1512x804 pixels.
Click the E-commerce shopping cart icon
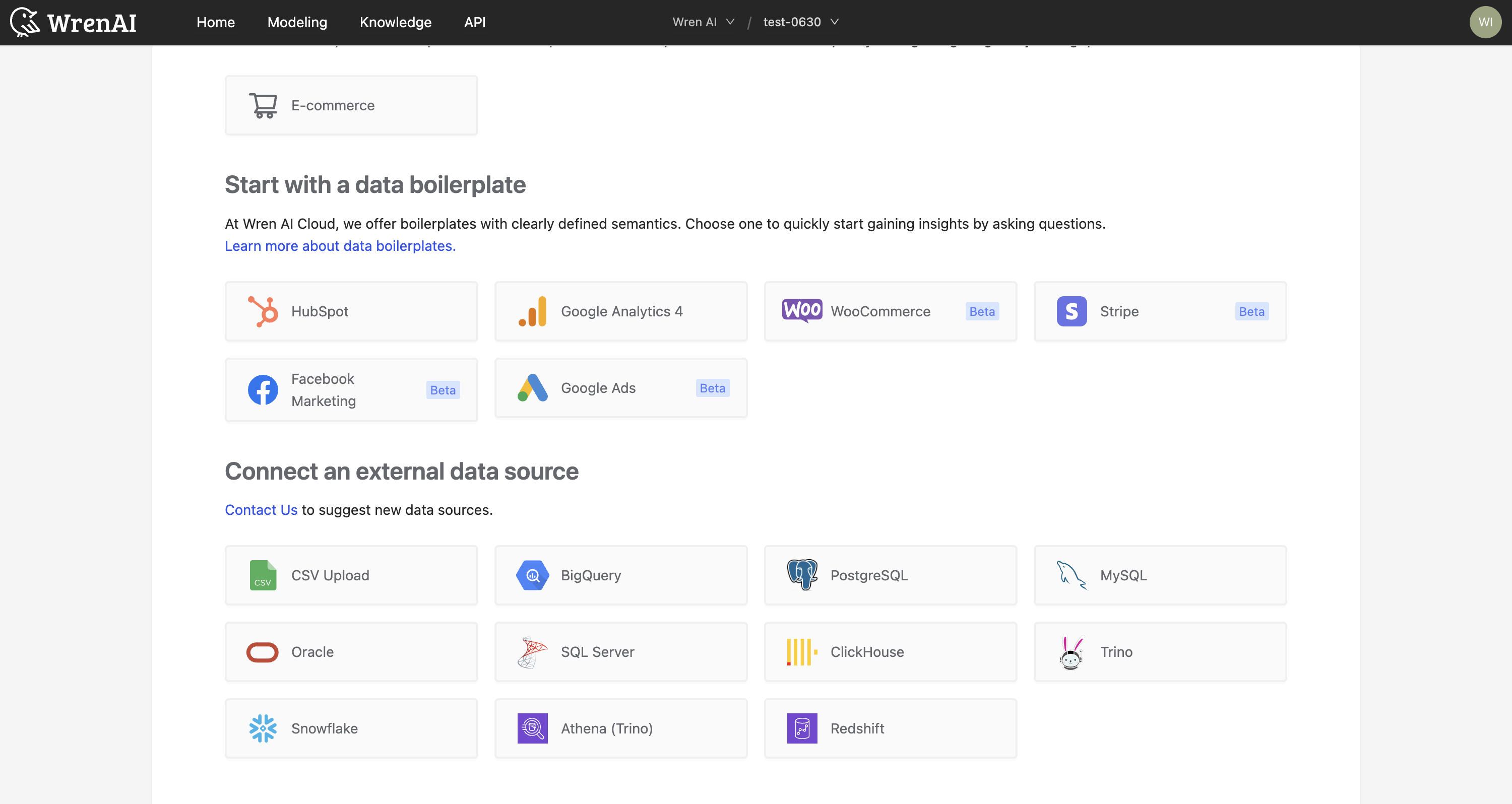pyautogui.click(x=263, y=106)
